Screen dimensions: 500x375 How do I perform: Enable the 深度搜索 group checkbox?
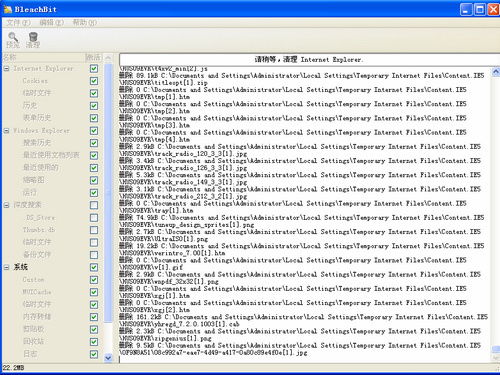(x=94, y=205)
